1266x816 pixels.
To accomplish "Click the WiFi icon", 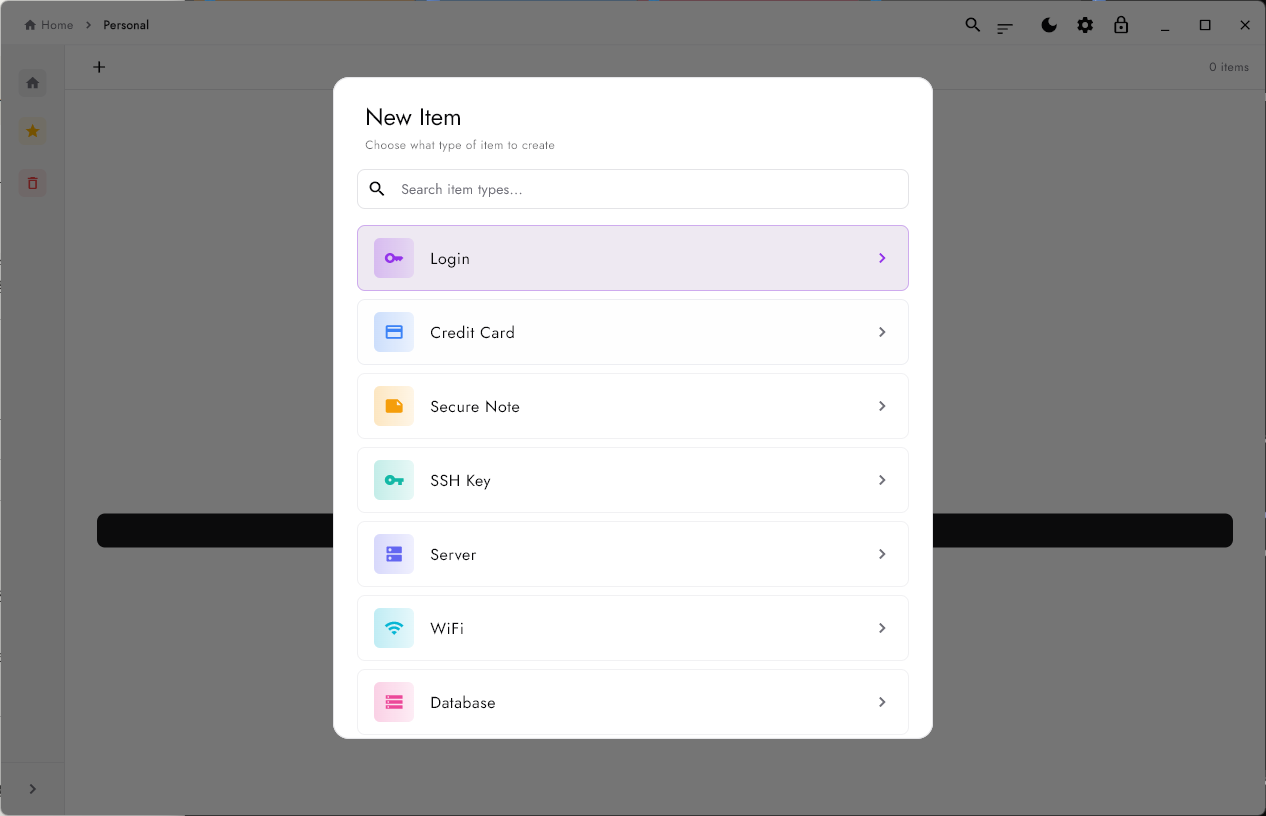I will 394,628.
